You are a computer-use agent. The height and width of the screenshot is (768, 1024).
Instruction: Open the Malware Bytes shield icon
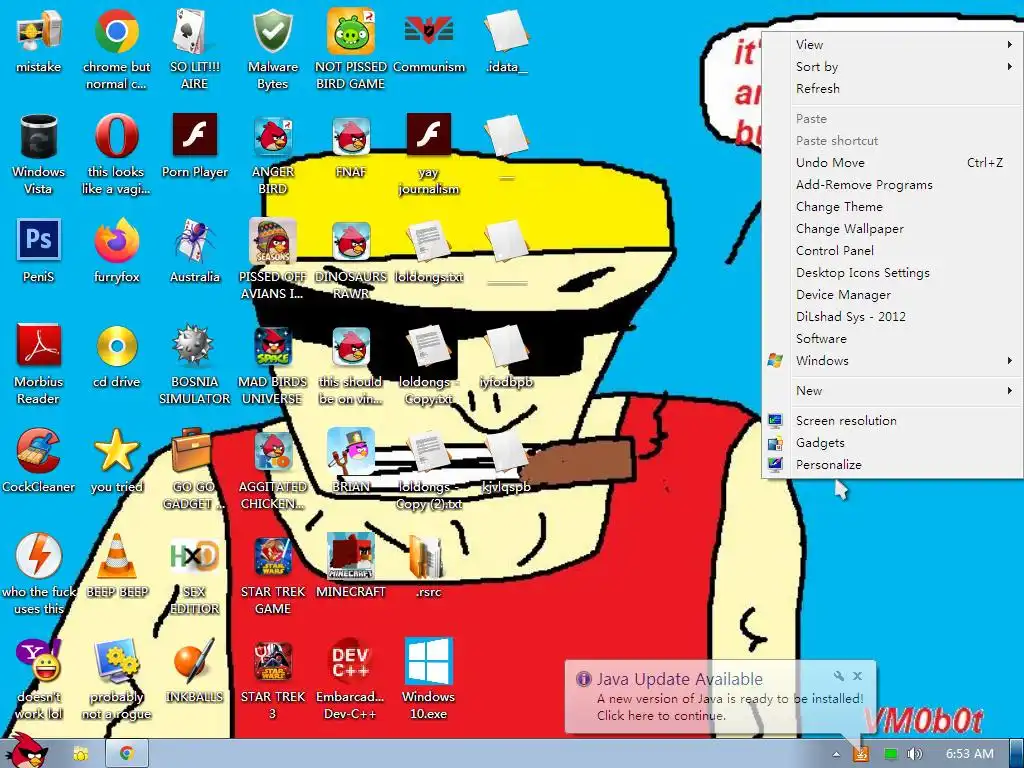(x=272, y=31)
